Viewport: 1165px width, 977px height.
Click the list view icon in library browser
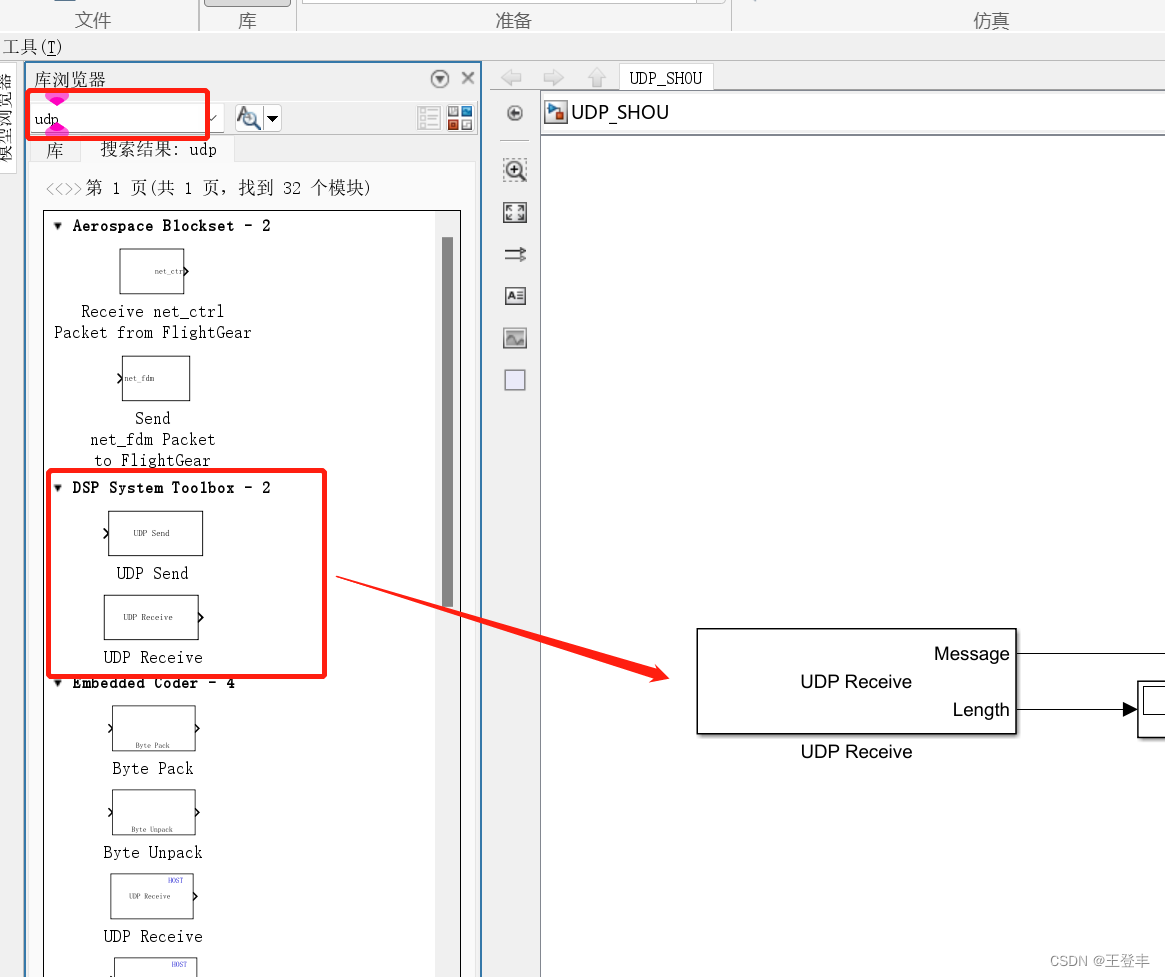click(x=428, y=117)
